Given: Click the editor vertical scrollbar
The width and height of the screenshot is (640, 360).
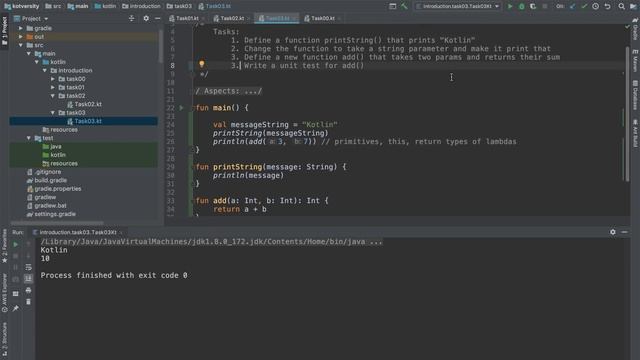Looking at the screenshot, I should 628,114.
